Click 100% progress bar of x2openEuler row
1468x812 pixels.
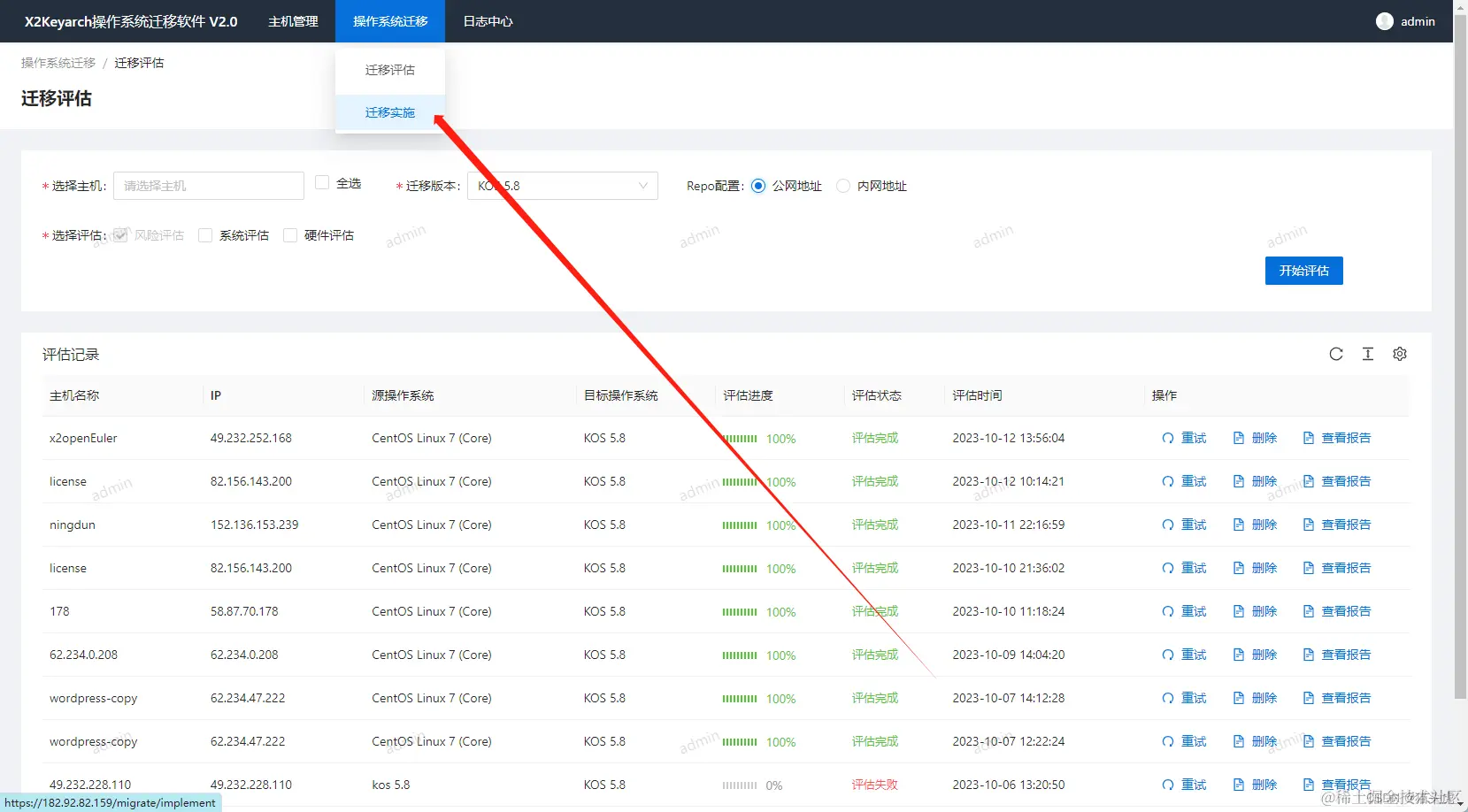(740, 439)
